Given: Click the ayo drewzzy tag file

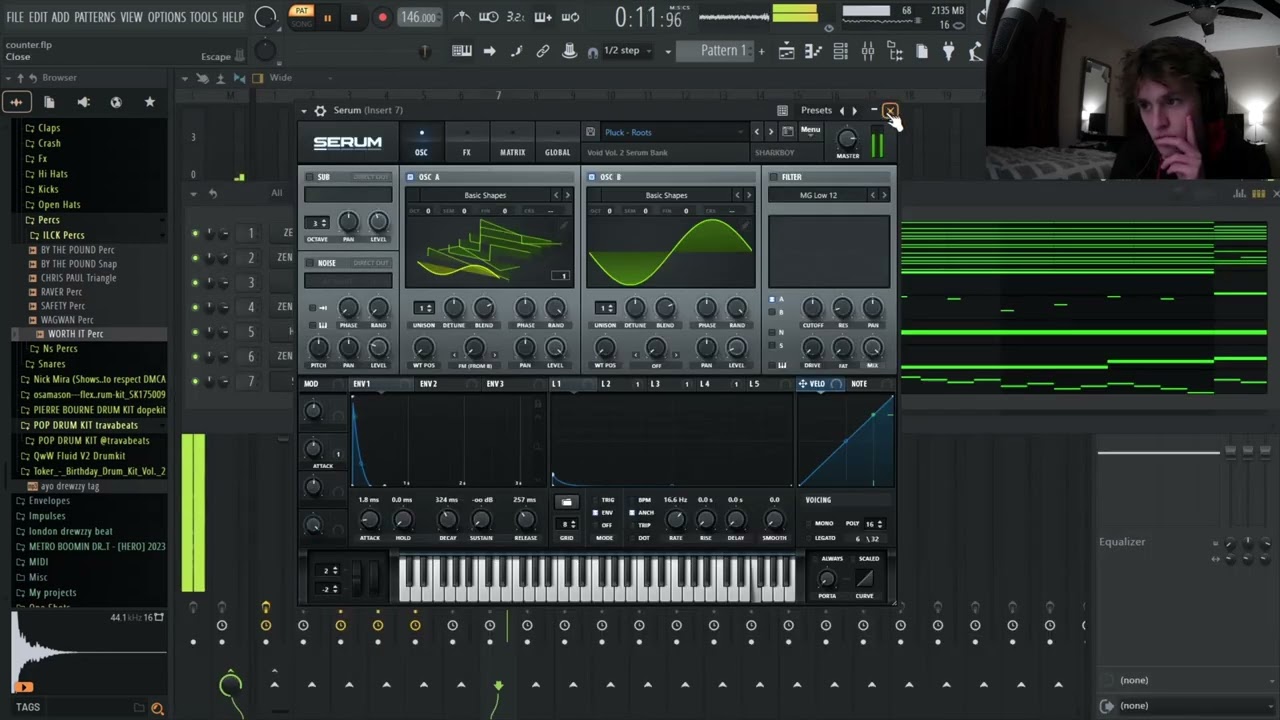Looking at the screenshot, I should [69, 486].
